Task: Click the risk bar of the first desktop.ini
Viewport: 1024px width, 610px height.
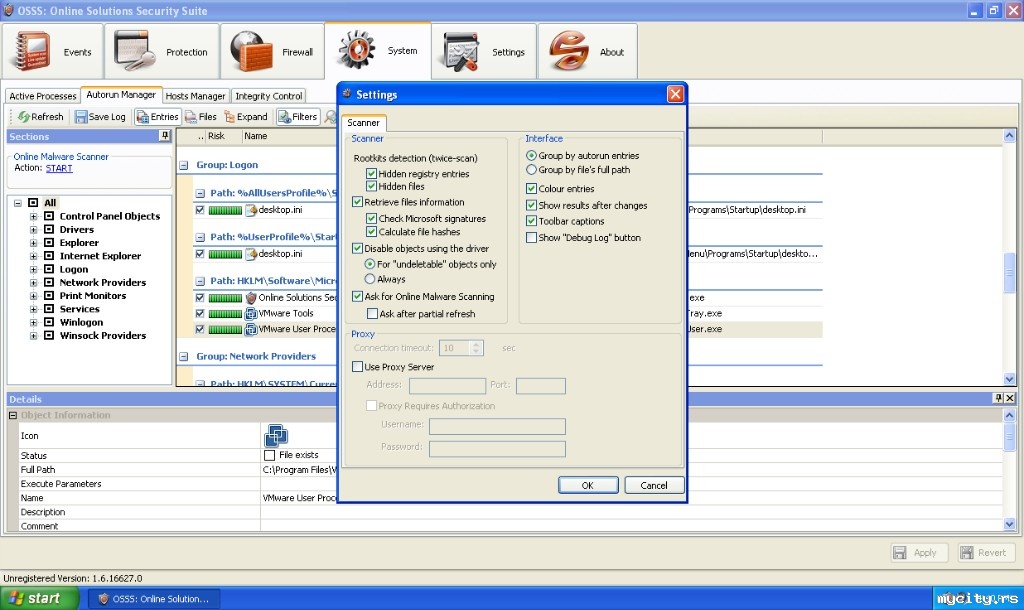Action: [225, 210]
